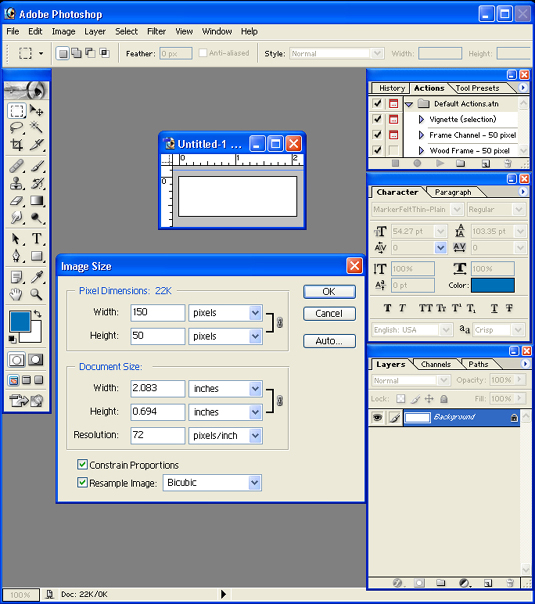Click Auto... button
The width and height of the screenshot is (535, 604).
(329, 341)
